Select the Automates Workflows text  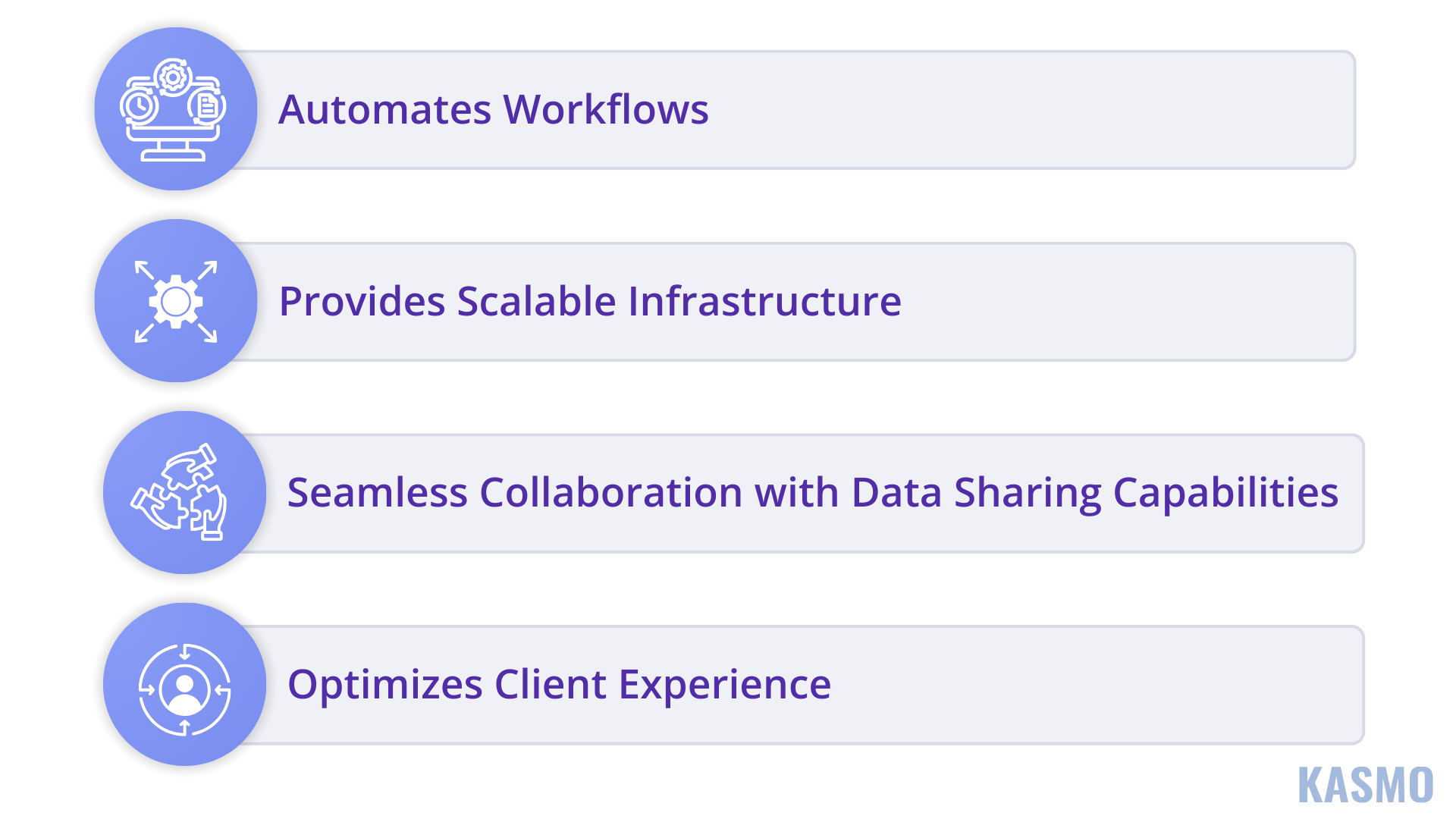point(493,110)
